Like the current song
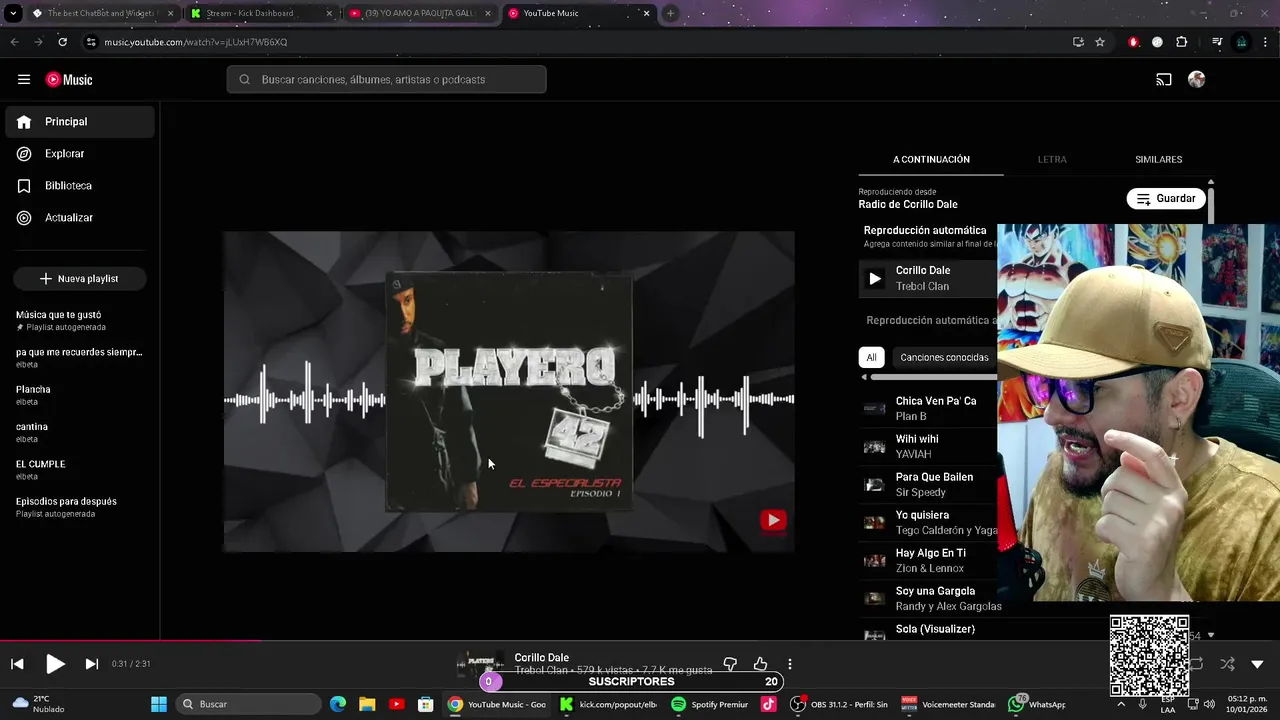 [760, 664]
